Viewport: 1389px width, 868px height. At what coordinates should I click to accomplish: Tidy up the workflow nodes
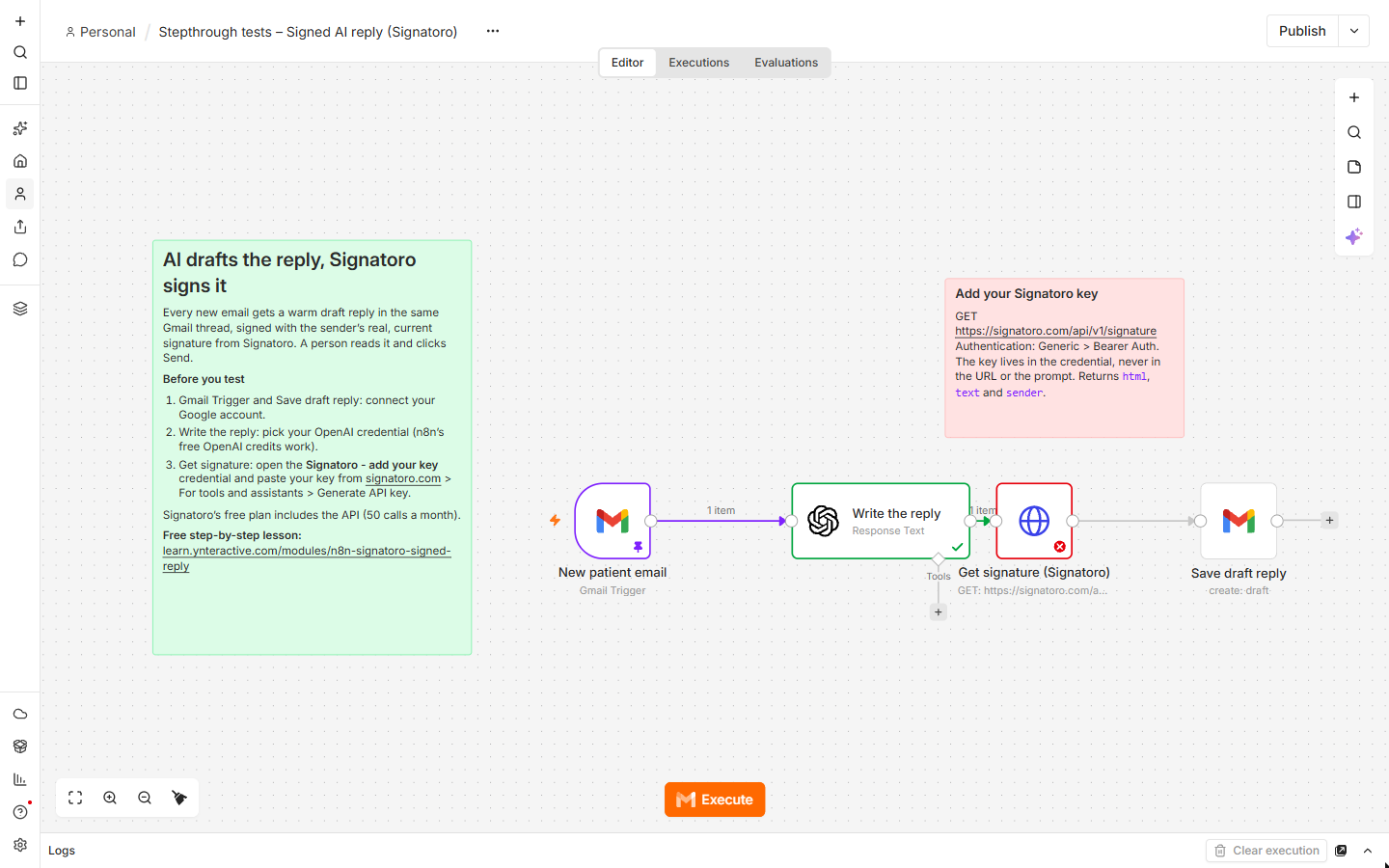(x=180, y=798)
